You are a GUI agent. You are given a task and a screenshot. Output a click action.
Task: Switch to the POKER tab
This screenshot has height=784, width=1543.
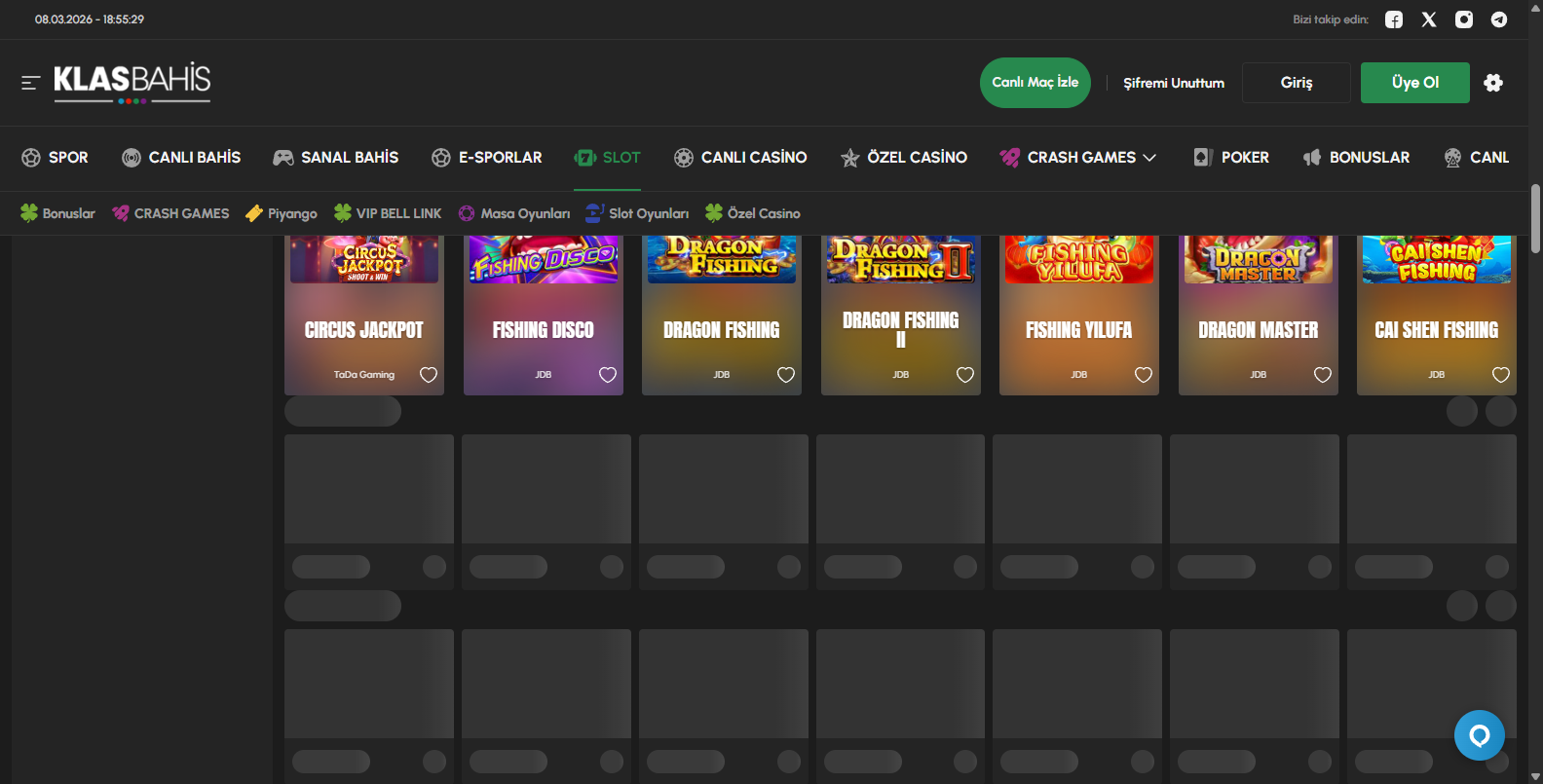tap(1231, 158)
